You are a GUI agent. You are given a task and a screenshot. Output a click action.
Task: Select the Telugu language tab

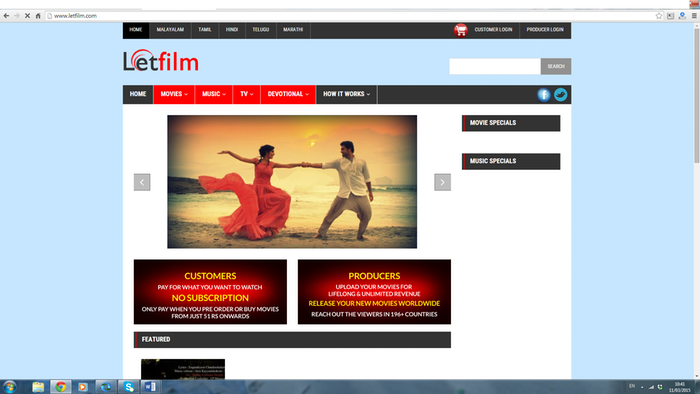coord(261,30)
